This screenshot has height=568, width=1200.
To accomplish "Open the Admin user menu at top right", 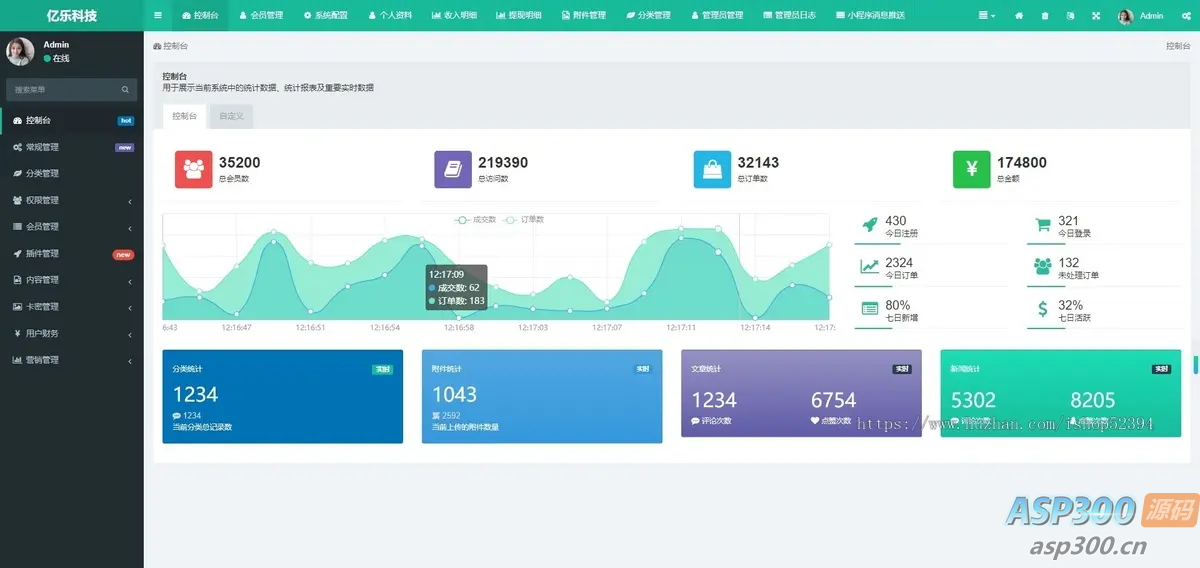I will (x=1141, y=16).
